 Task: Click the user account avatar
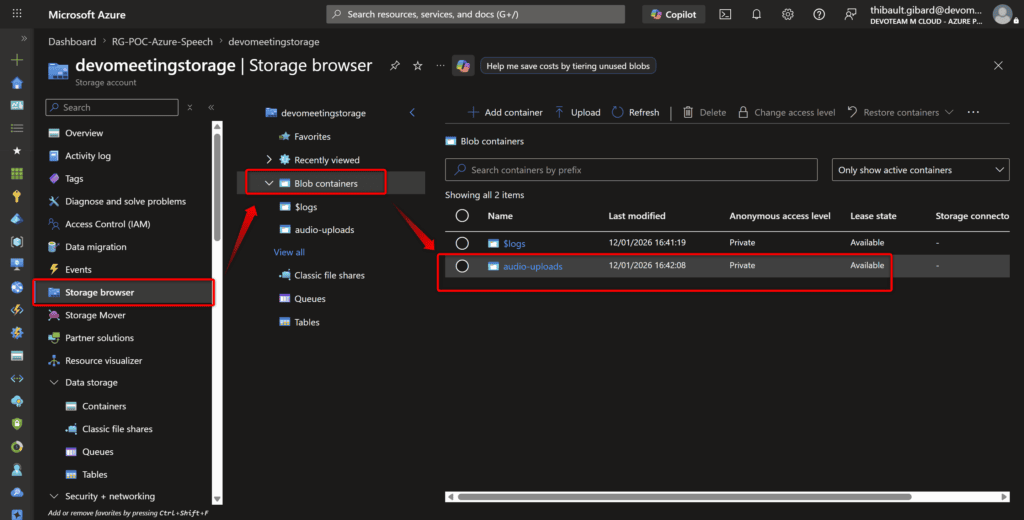click(x=1002, y=14)
